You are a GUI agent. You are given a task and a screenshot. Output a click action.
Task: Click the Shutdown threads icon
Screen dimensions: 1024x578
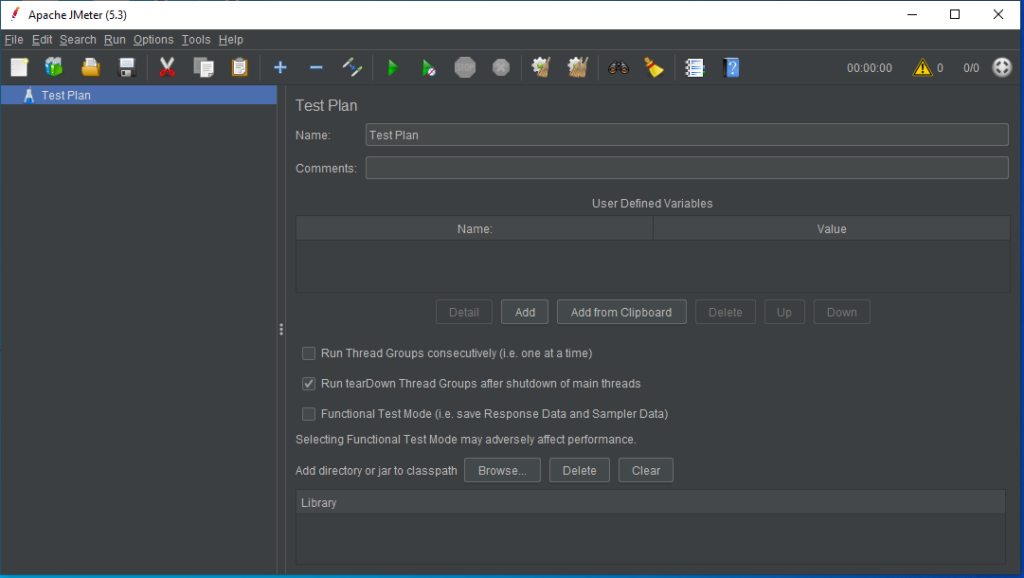(501, 67)
